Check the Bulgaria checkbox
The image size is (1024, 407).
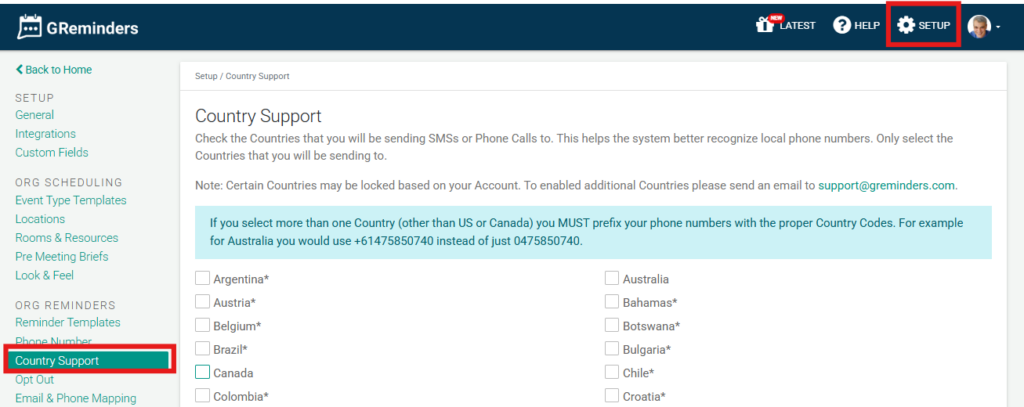point(612,349)
